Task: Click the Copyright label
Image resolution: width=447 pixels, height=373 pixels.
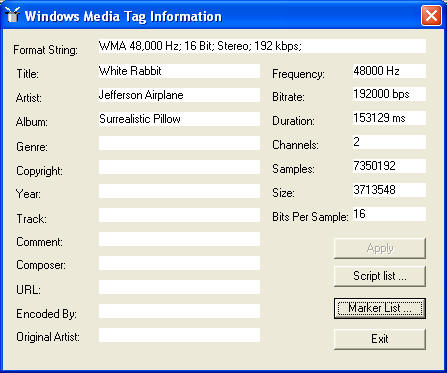Action: coord(39,171)
